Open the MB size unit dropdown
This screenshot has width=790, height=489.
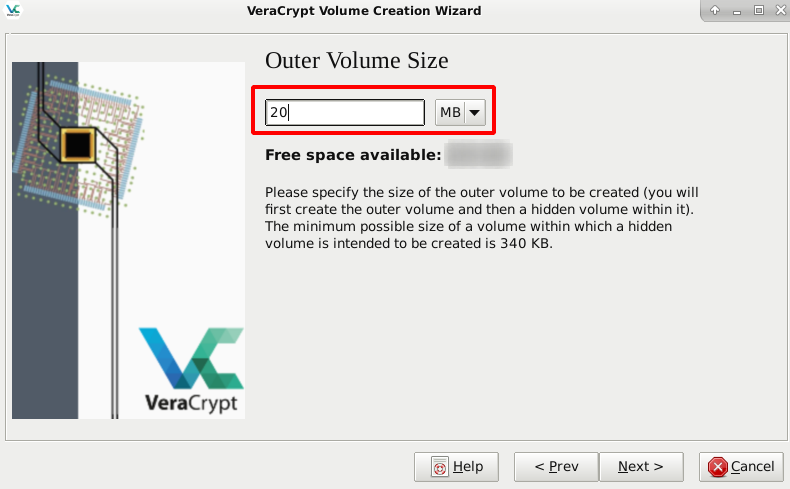[460, 112]
